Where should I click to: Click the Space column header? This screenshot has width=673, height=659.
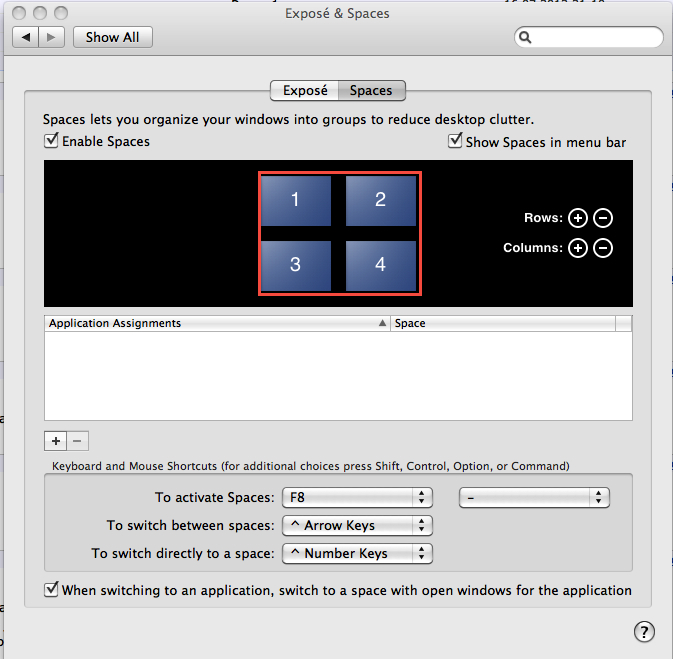pyautogui.click(x=502, y=323)
